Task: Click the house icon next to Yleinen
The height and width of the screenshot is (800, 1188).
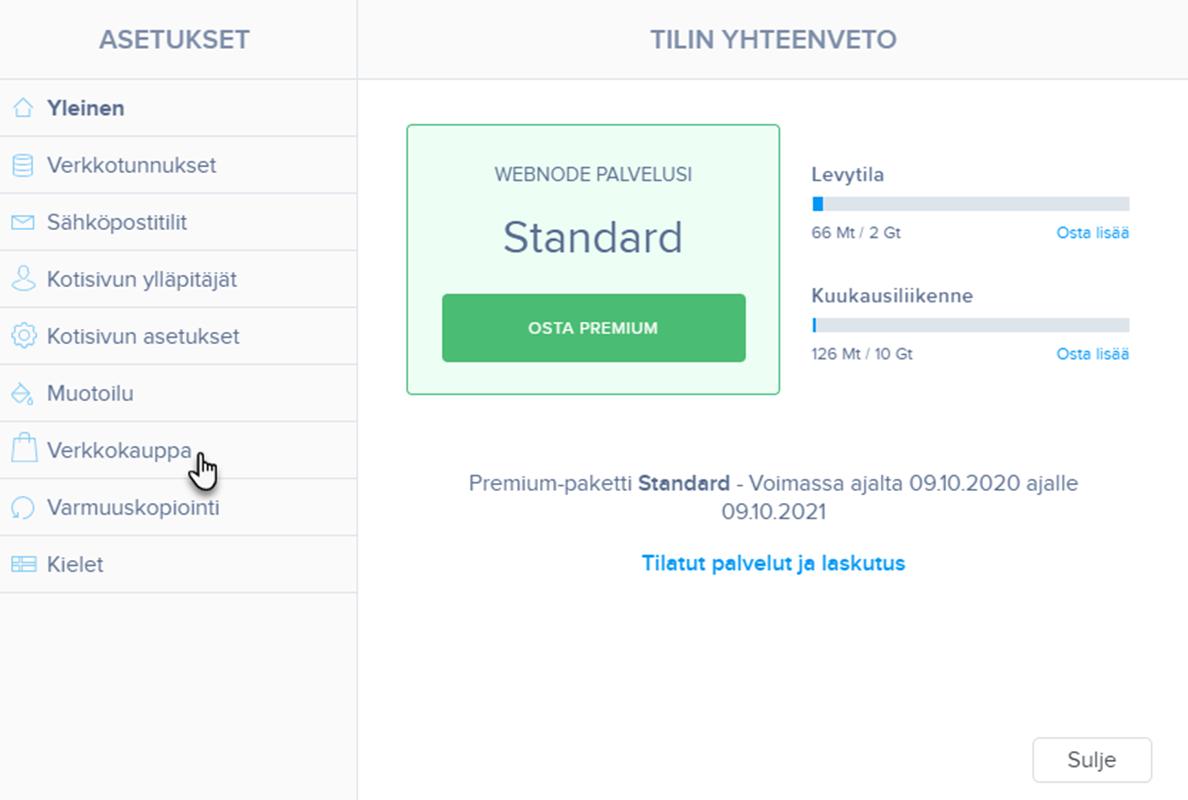Action: [x=23, y=108]
